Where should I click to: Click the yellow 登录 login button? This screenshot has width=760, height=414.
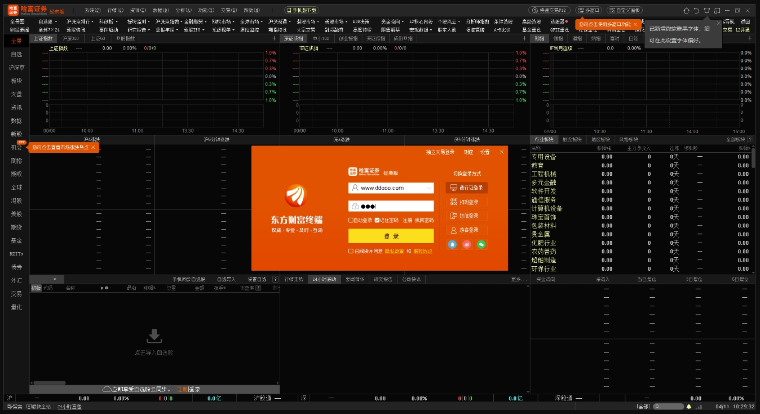(x=391, y=236)
